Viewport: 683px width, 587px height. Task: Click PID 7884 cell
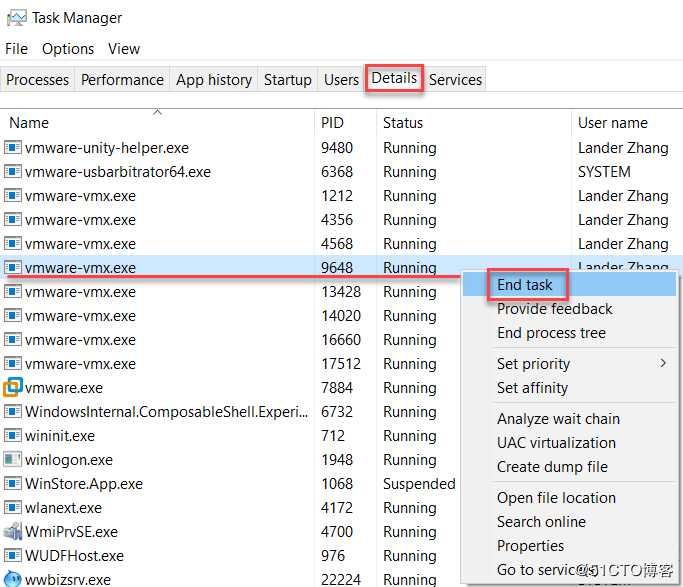[337, 387]
